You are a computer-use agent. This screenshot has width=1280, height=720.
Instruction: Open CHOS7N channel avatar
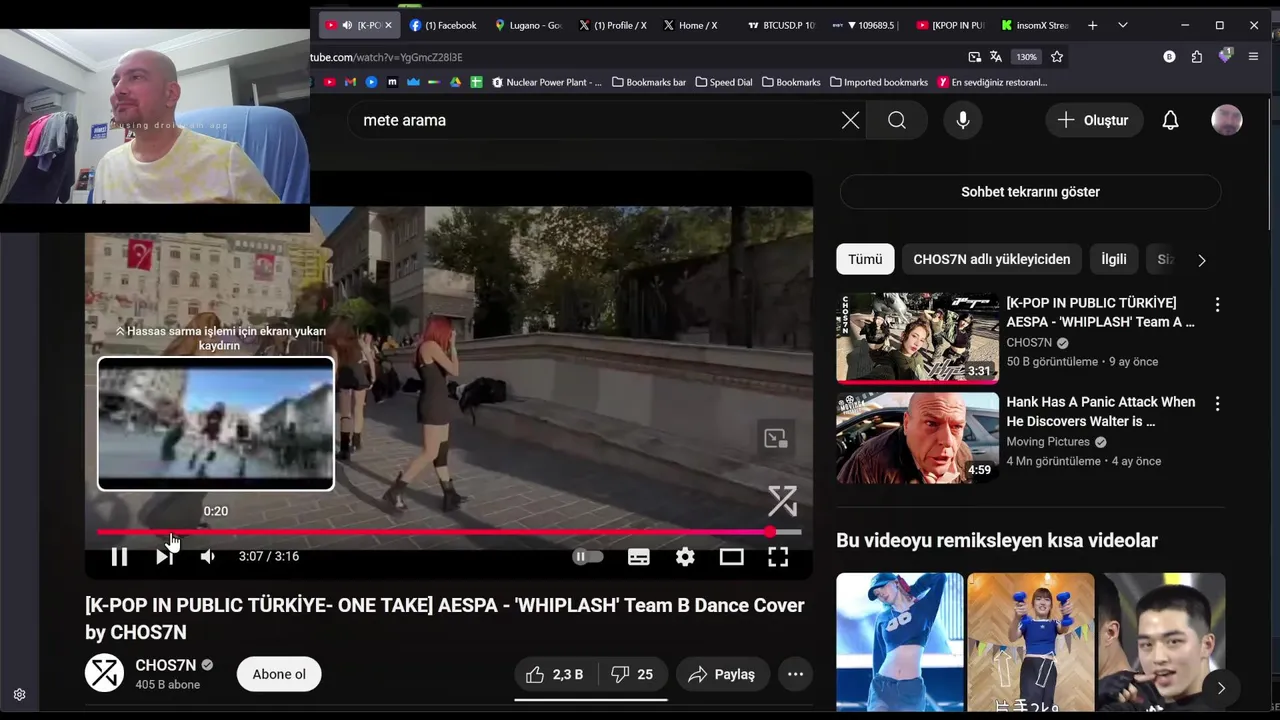pos(104,673)
